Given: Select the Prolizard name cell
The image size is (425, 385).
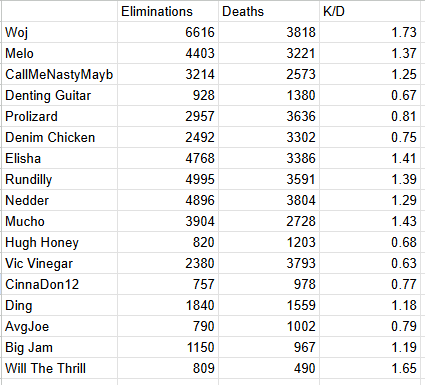Looking at the screenshot, I should click(59, 116).
